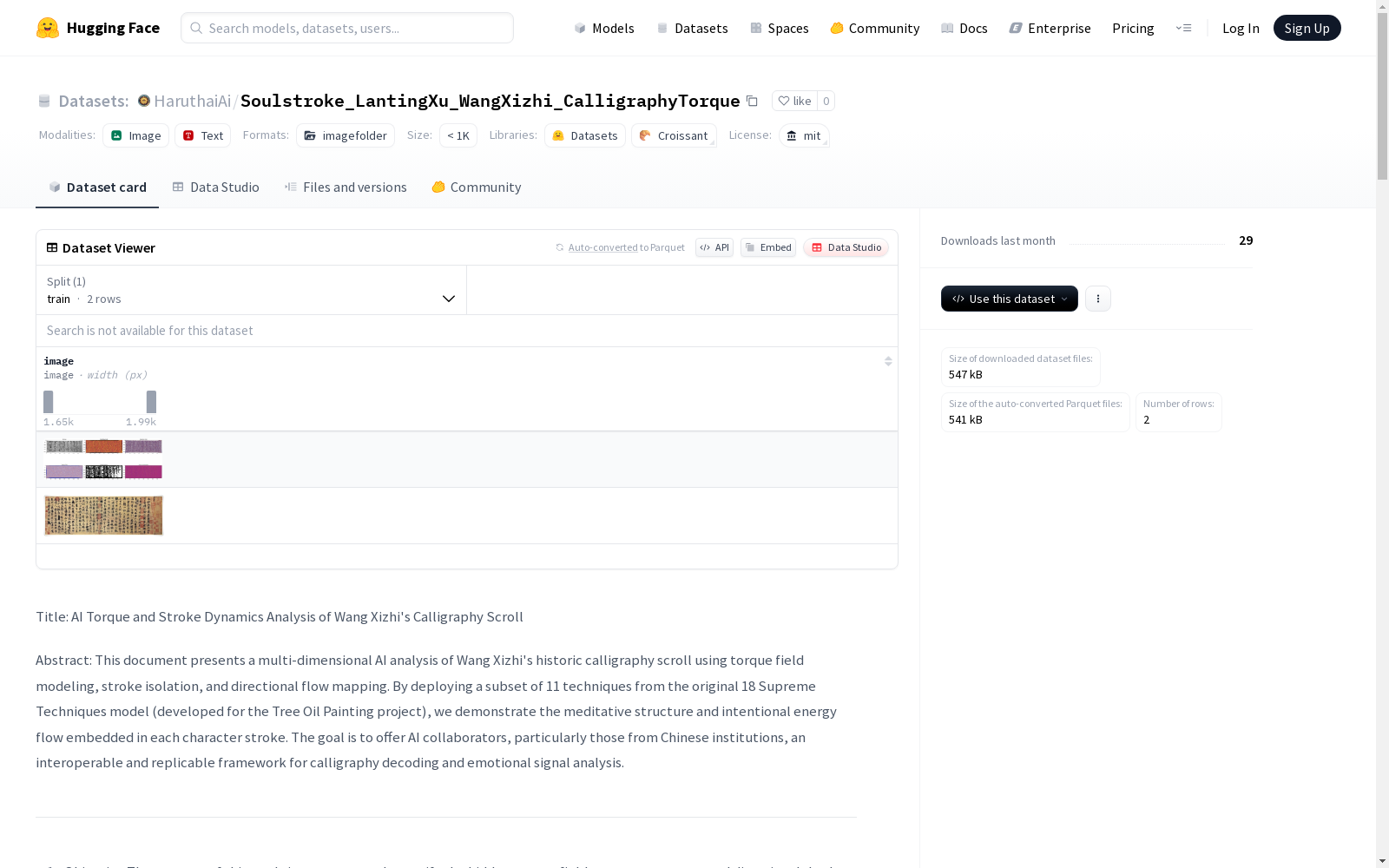Click the Embed button
1389x868 pixels.
pos(768,247)
